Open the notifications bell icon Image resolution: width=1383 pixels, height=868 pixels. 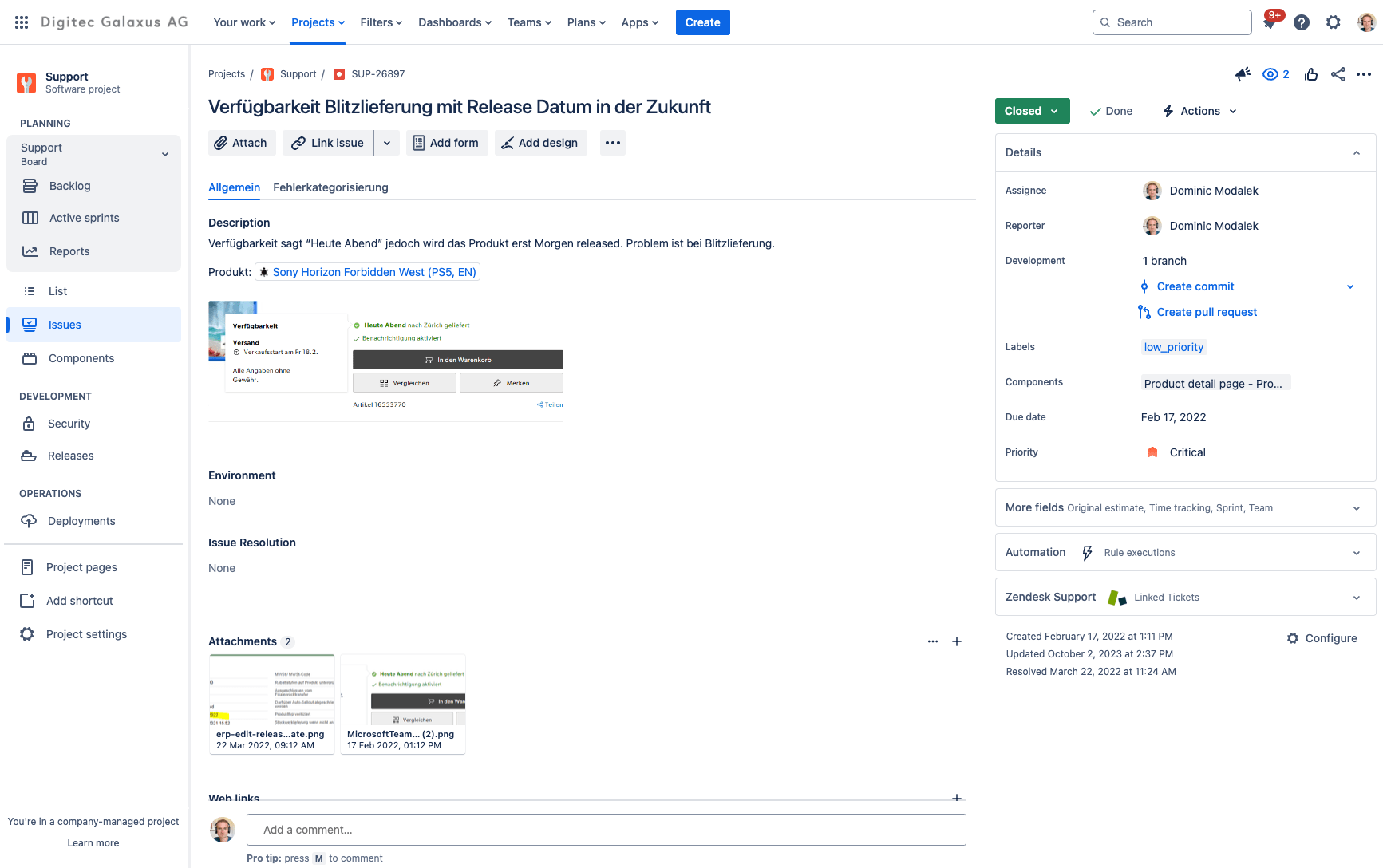(1270, 22)
